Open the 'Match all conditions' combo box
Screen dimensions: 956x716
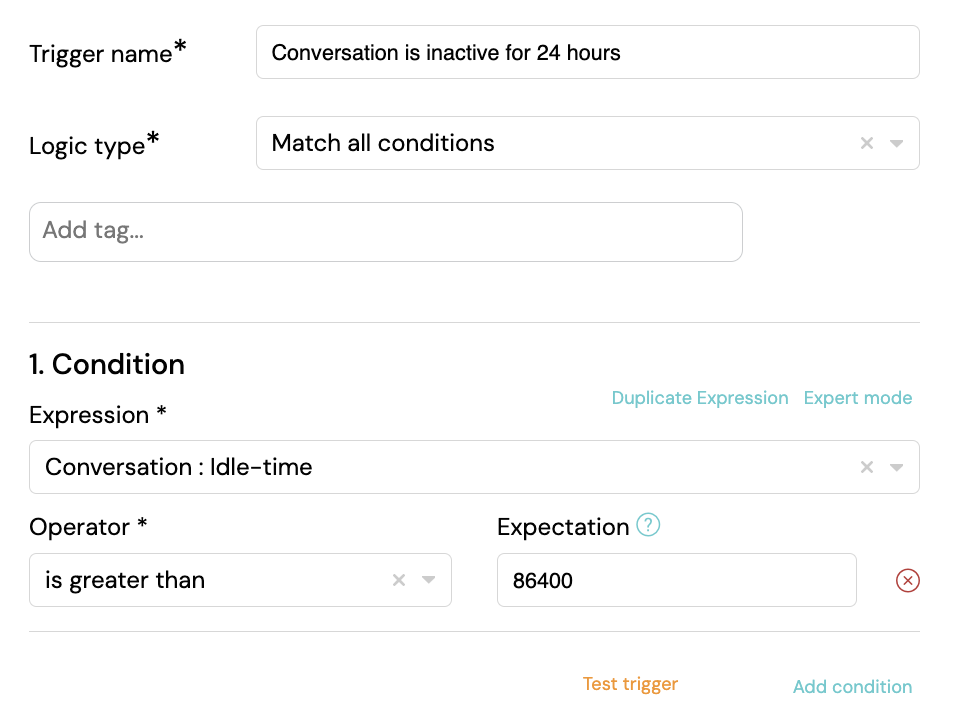[588, 143]
